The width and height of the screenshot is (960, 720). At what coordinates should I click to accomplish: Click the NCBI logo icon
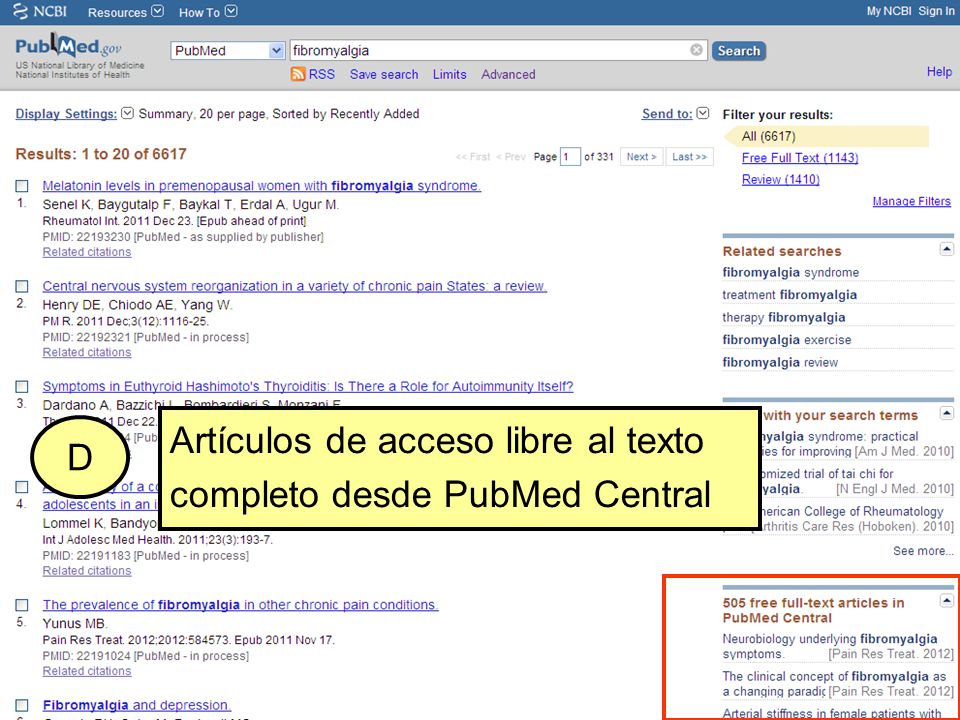21,11
